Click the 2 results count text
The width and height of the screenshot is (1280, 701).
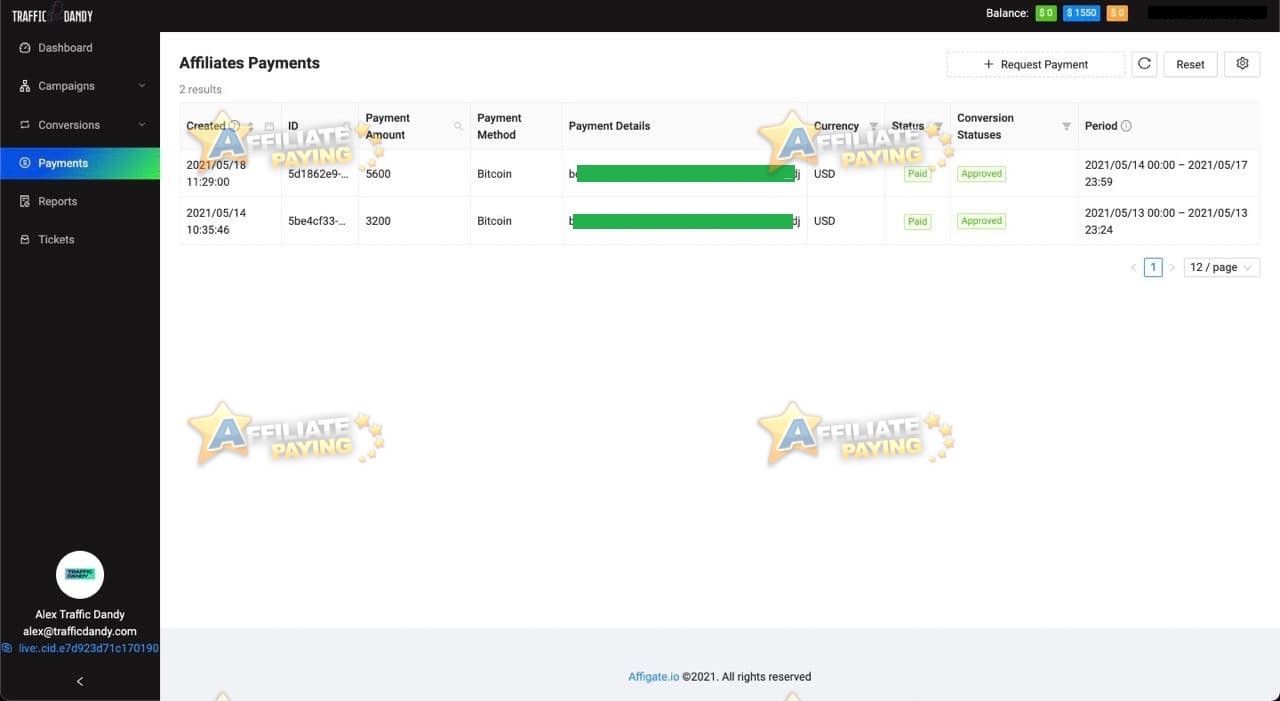point(200,90)
